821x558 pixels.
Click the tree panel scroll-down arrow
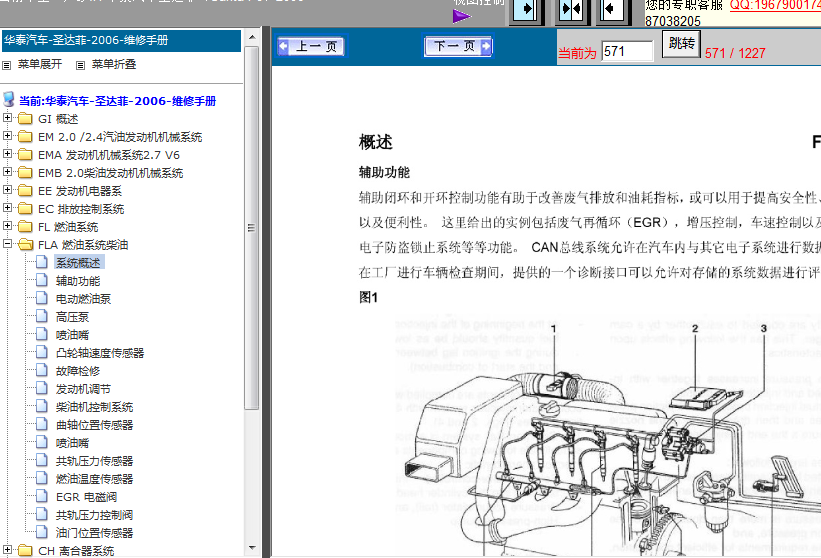(252, 549)
